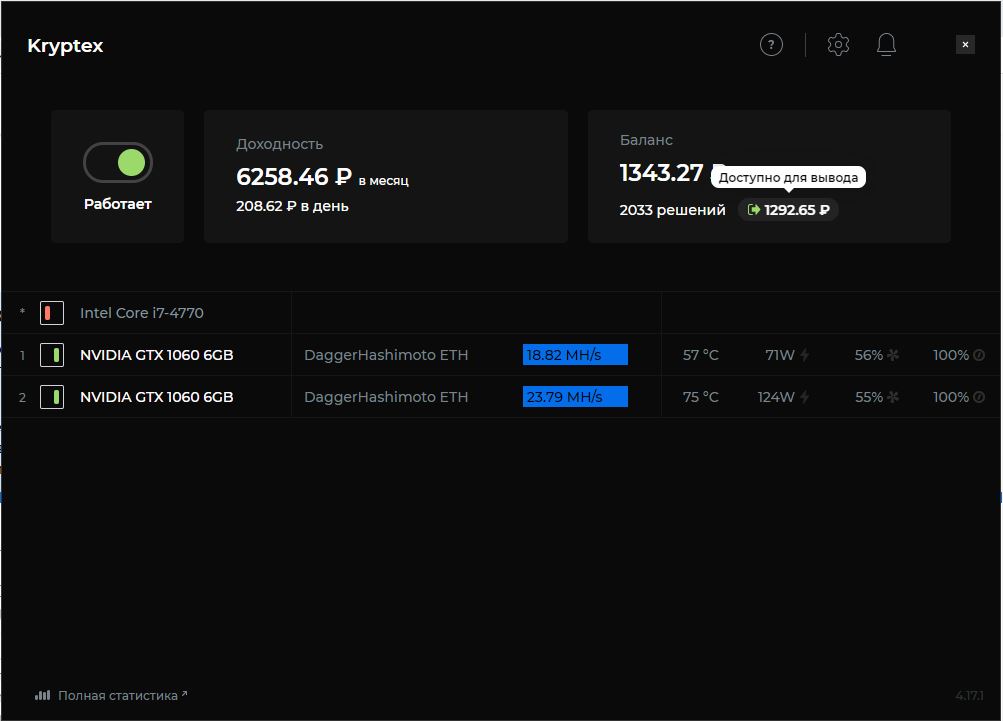Click NVIDIA GTX 1060 6GB name in row 1

click(x=157, y=355)
